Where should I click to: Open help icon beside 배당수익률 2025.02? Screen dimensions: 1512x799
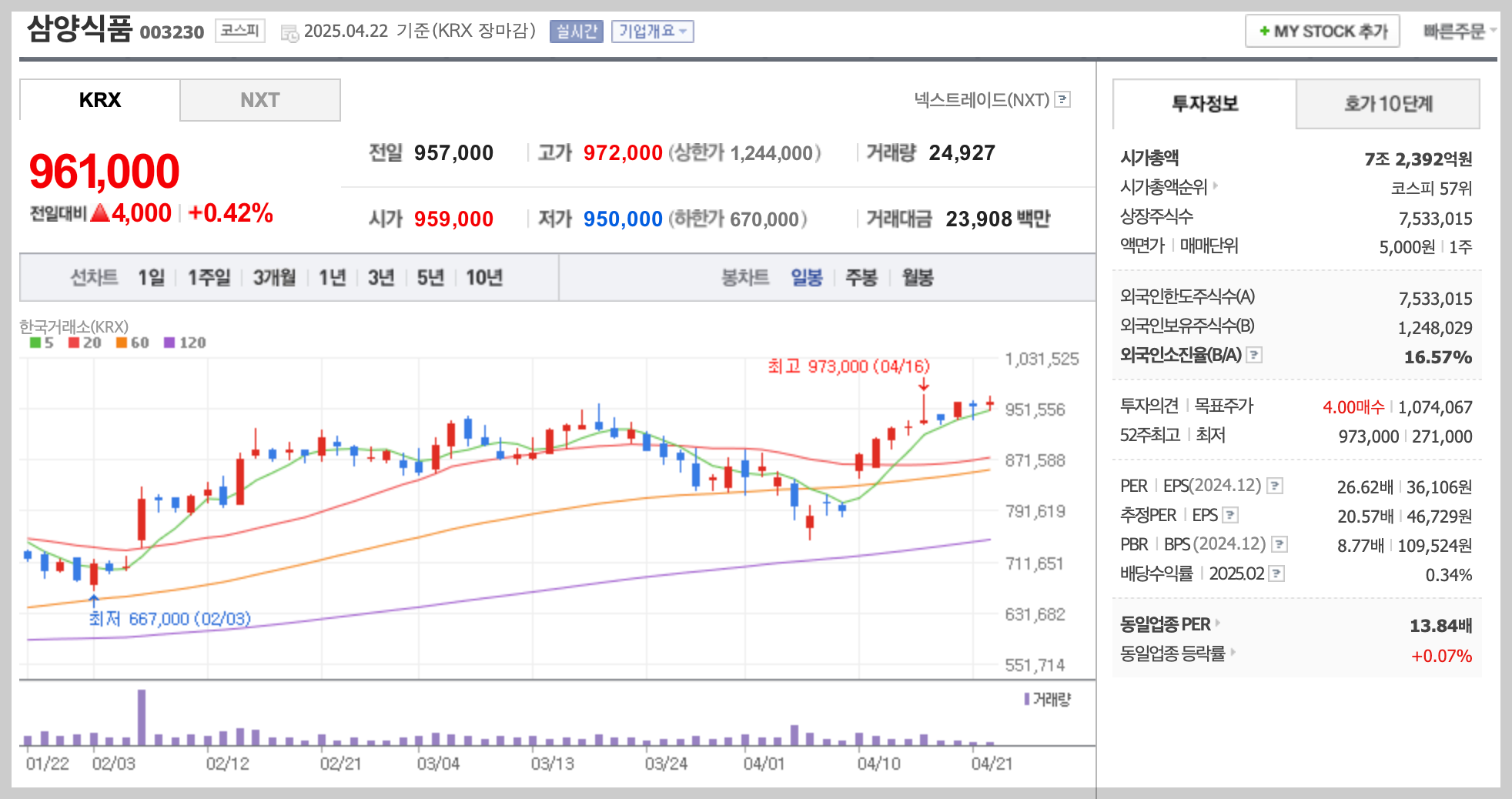click(x=1276, y=573)
